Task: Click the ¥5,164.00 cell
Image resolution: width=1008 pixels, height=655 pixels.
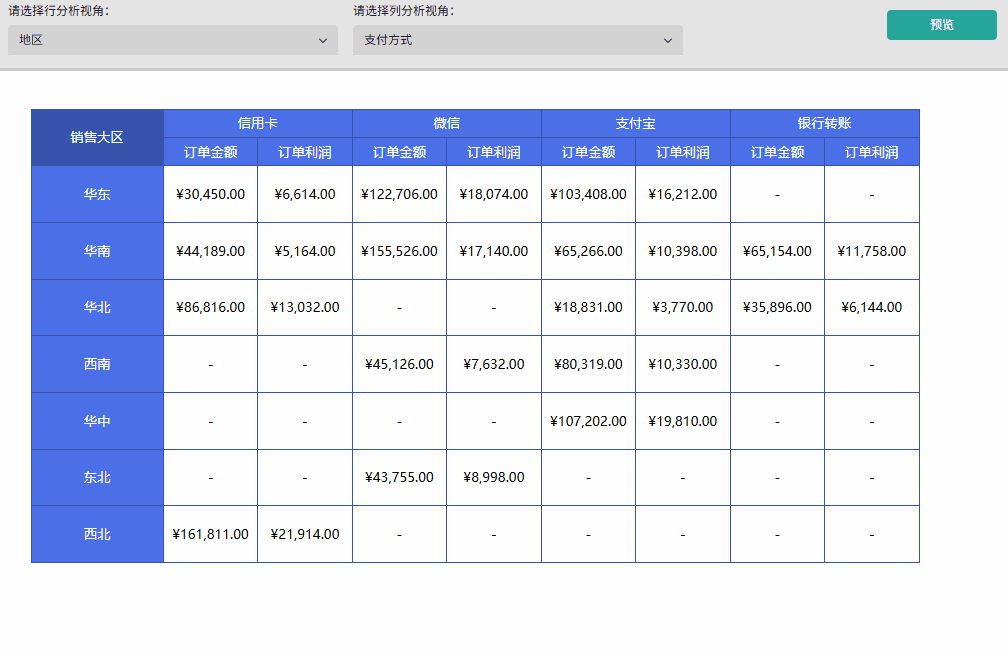Action: (x=305, y=251)
